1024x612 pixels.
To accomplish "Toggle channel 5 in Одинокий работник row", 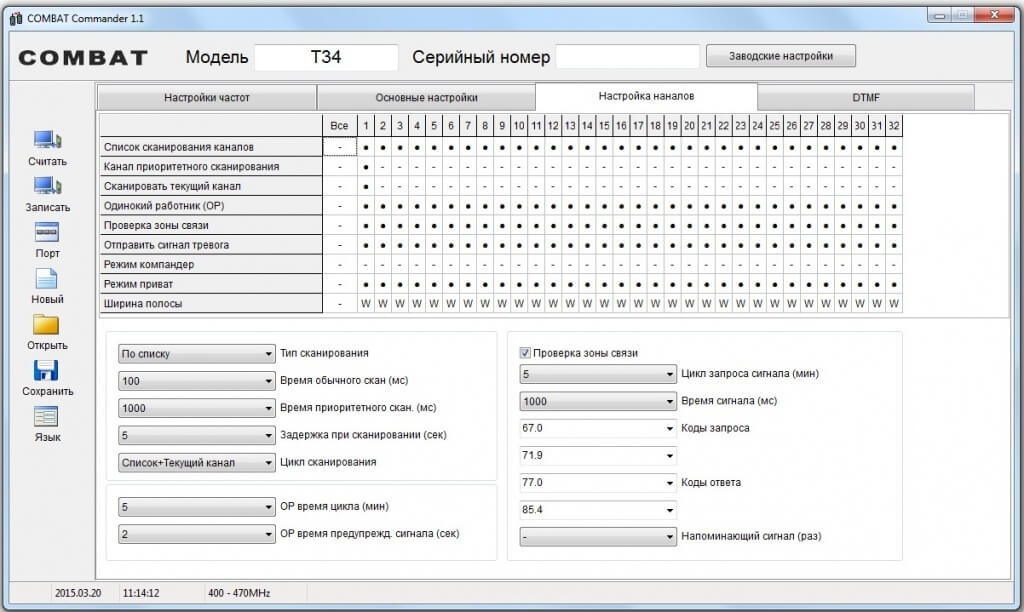I will click(x=434, y=206).
